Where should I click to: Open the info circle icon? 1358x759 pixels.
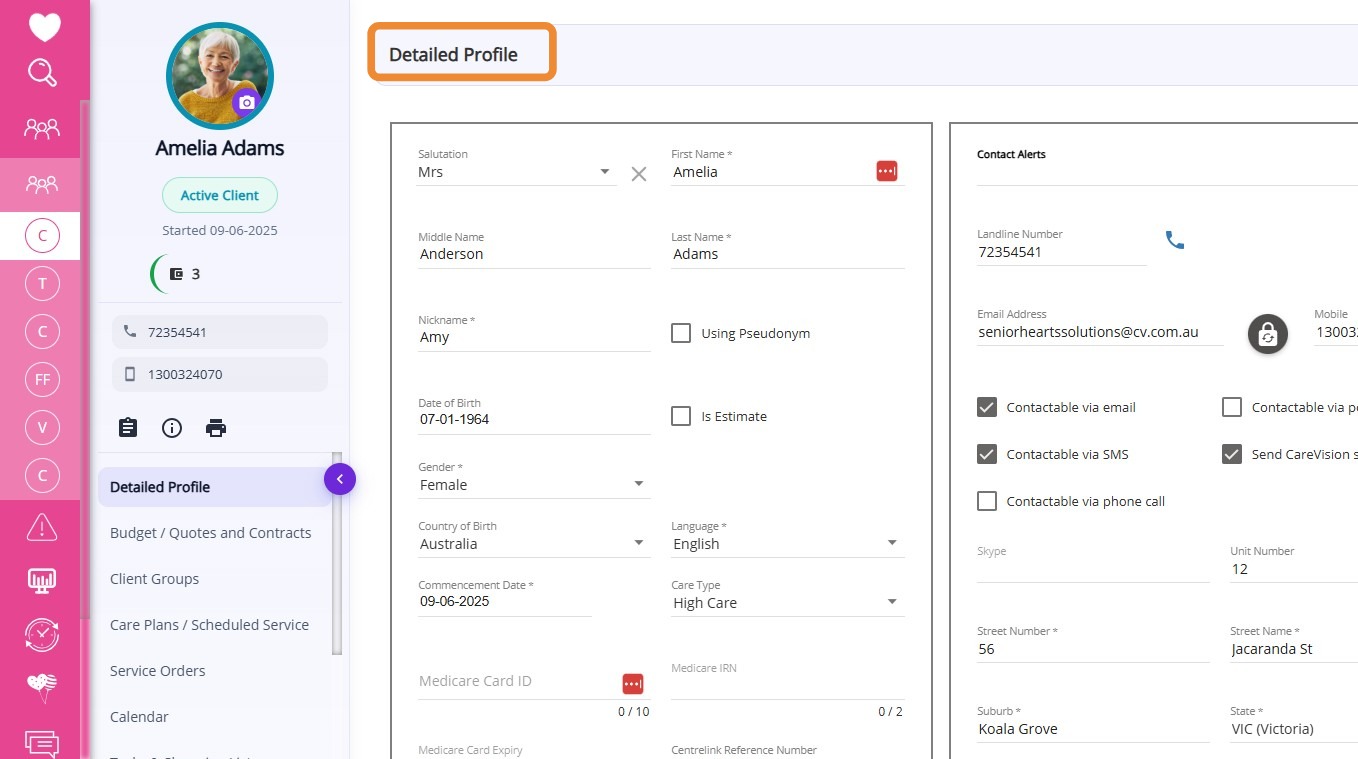click(x=172, y=428)
